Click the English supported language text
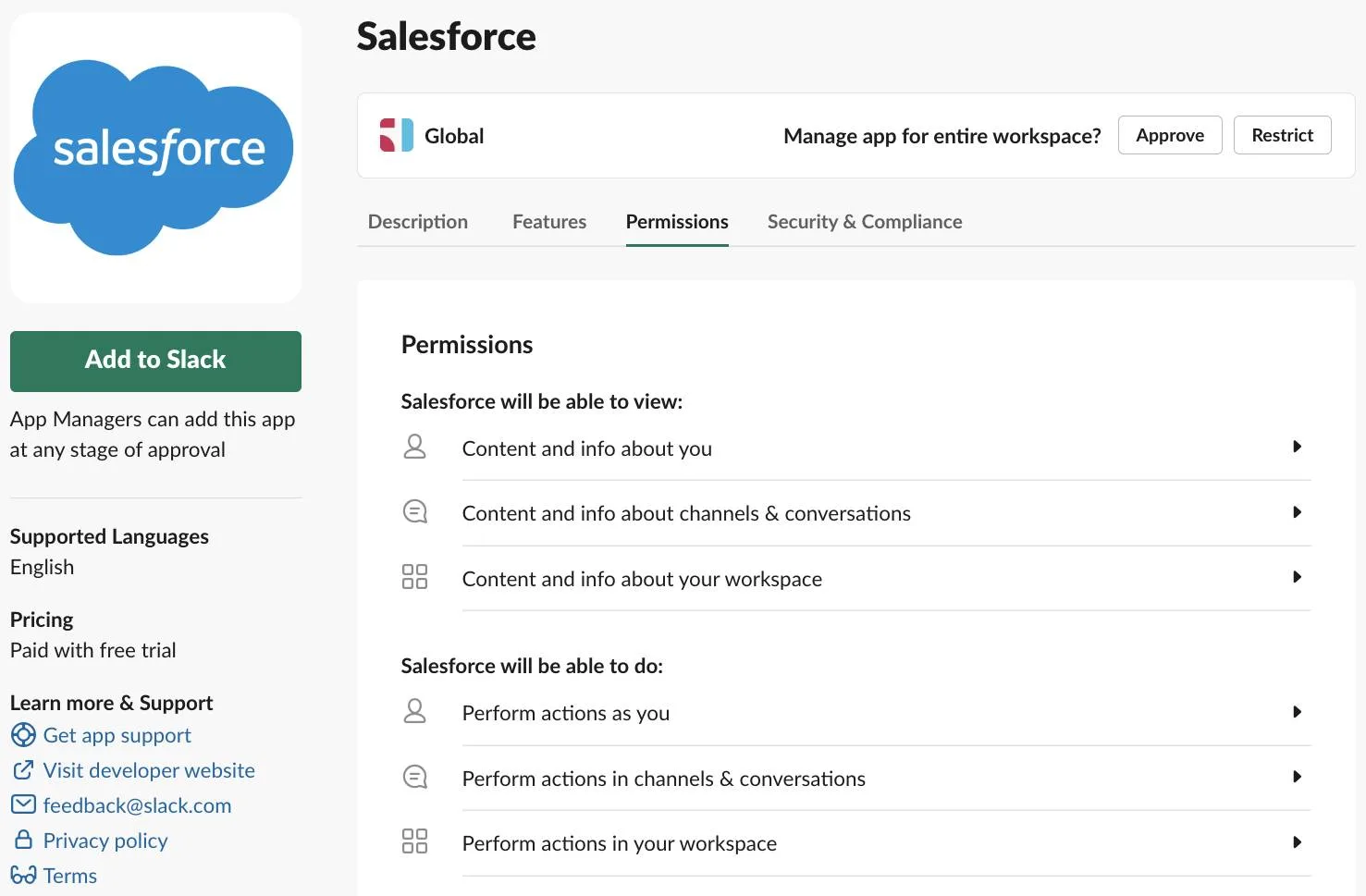 43,567
